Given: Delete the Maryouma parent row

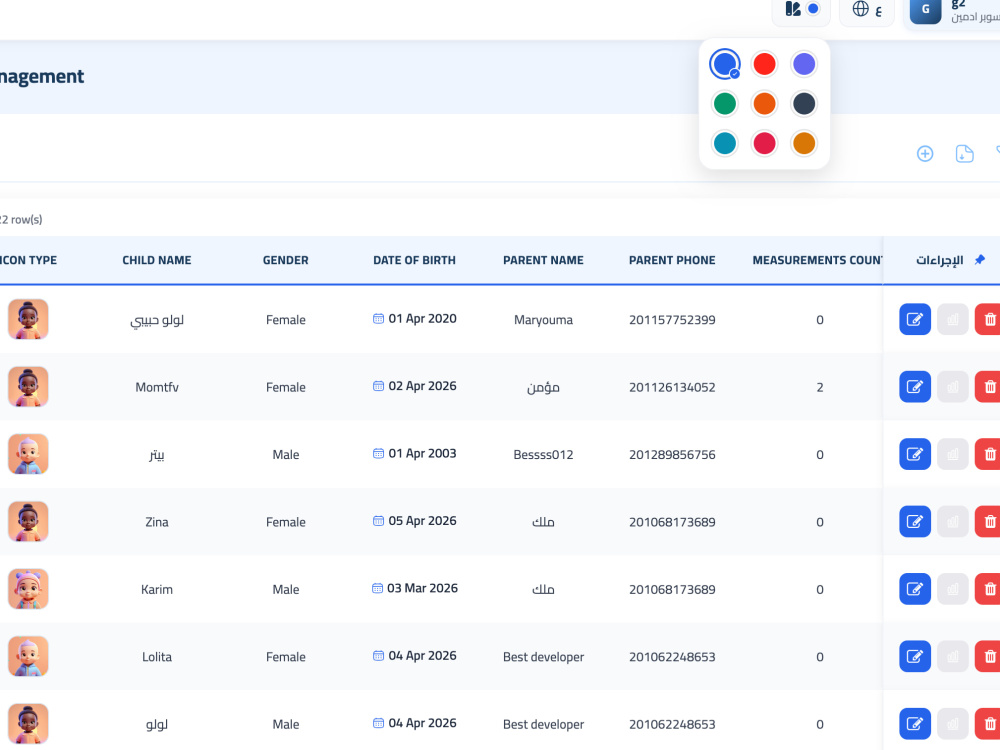Looking at the screenshot, I should (988, 320).
